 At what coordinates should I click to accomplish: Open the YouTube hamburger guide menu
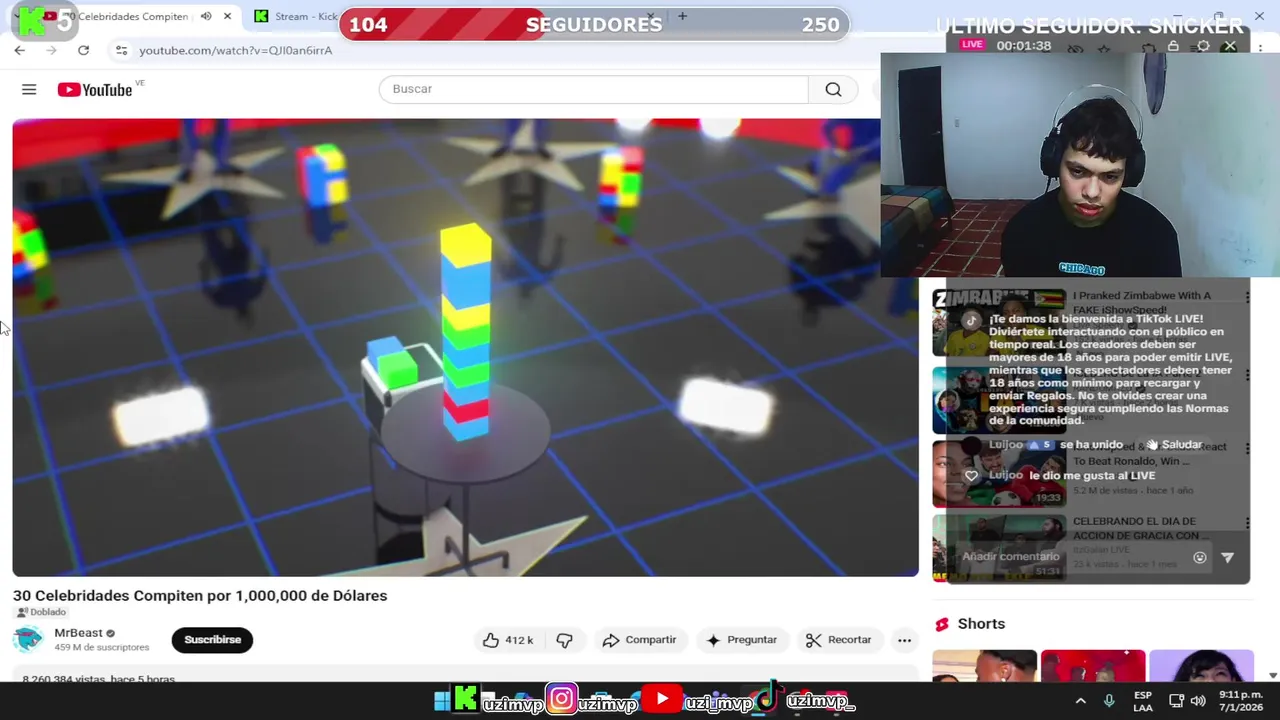[29, 90]
